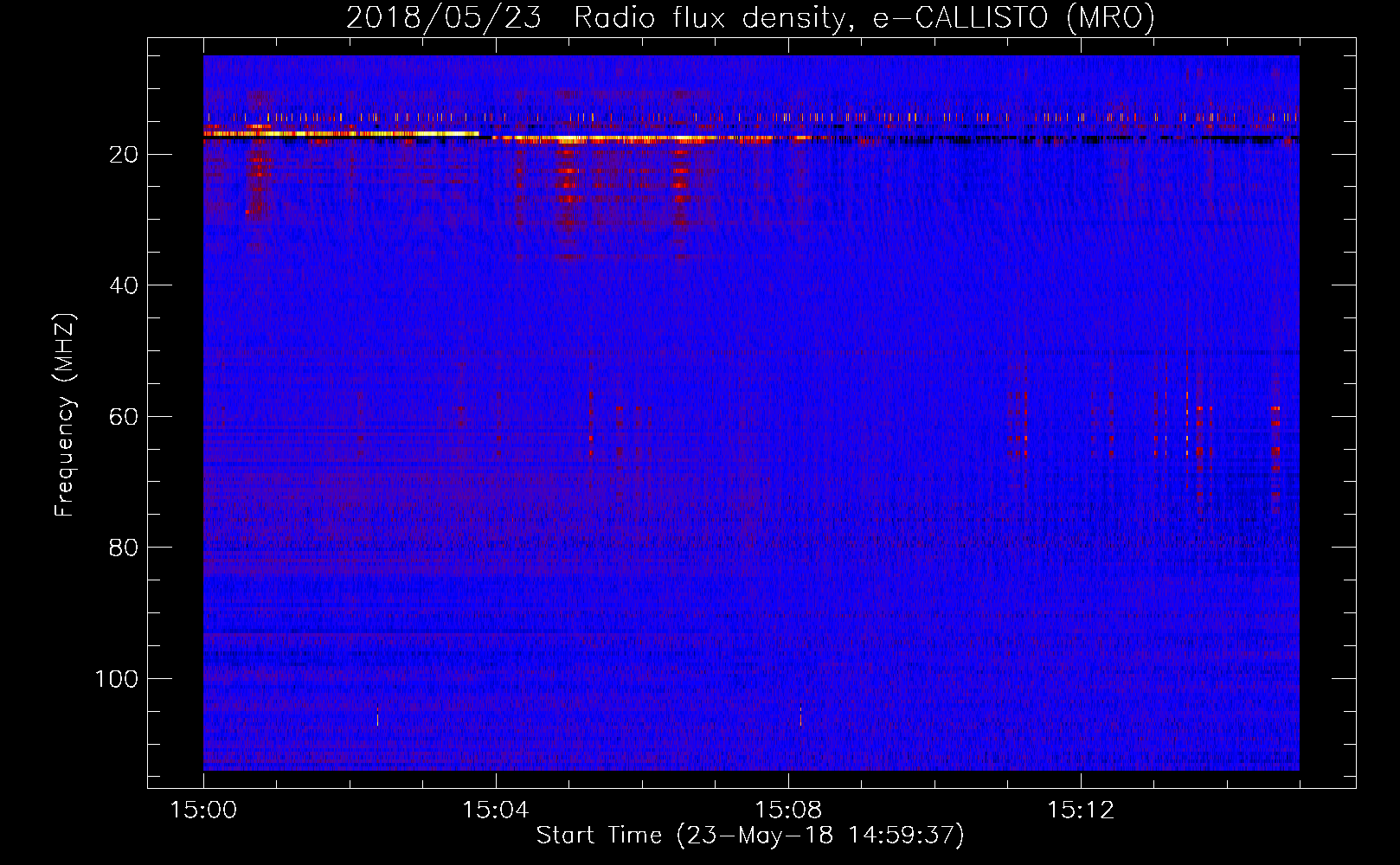
Task: Click the "15:12" time tick label
Action: point(1081,811)
